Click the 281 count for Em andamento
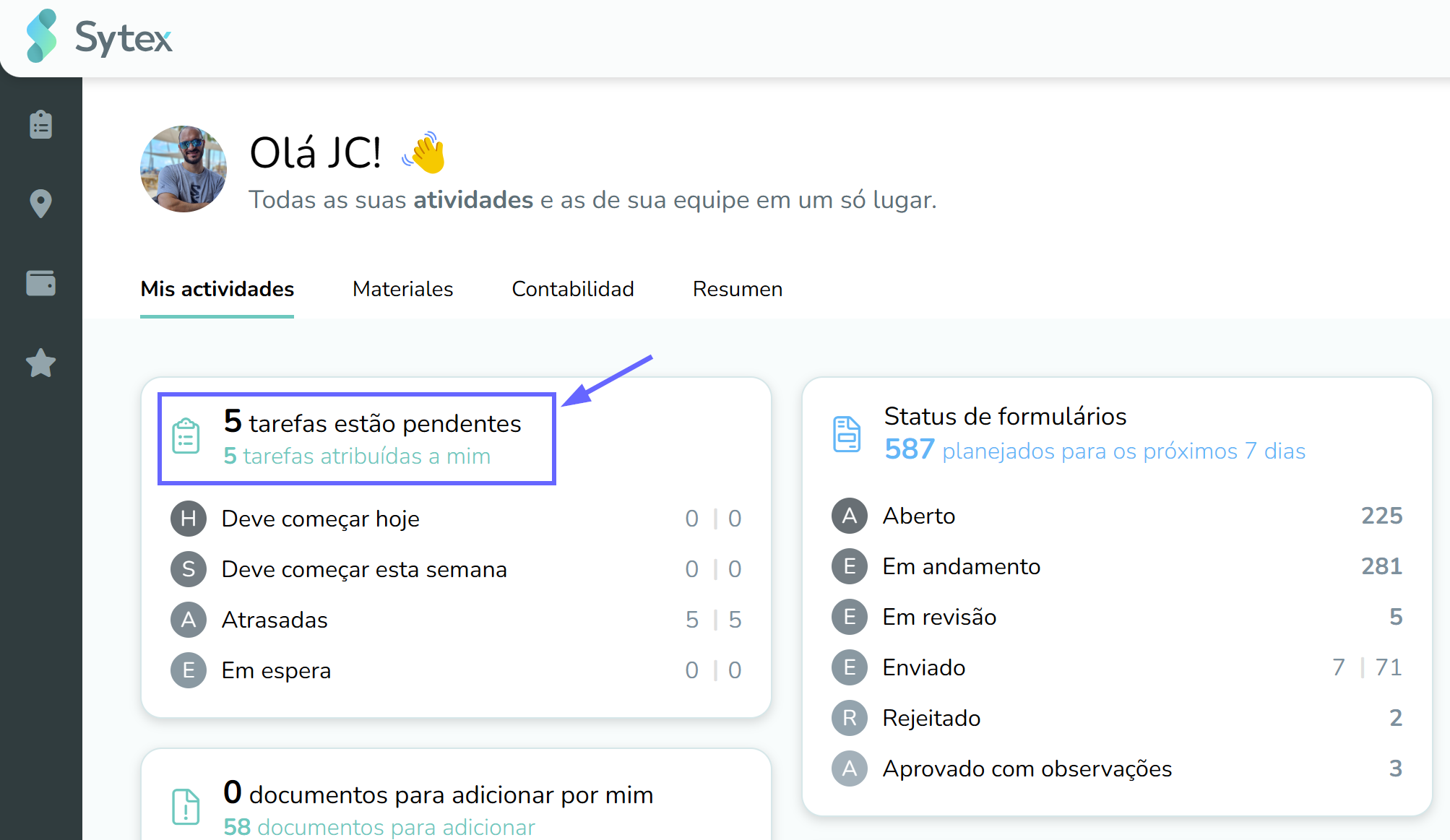The height and width of the screenshot is (840, 1450). pos(1382,566)
